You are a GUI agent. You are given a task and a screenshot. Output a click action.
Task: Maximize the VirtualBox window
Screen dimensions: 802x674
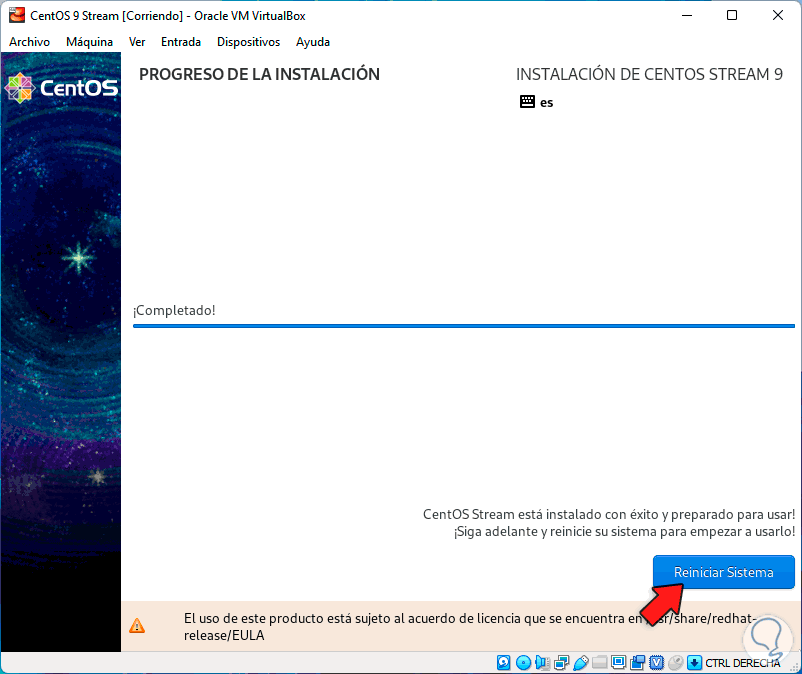pyautogui.click(x=732, y=15)
